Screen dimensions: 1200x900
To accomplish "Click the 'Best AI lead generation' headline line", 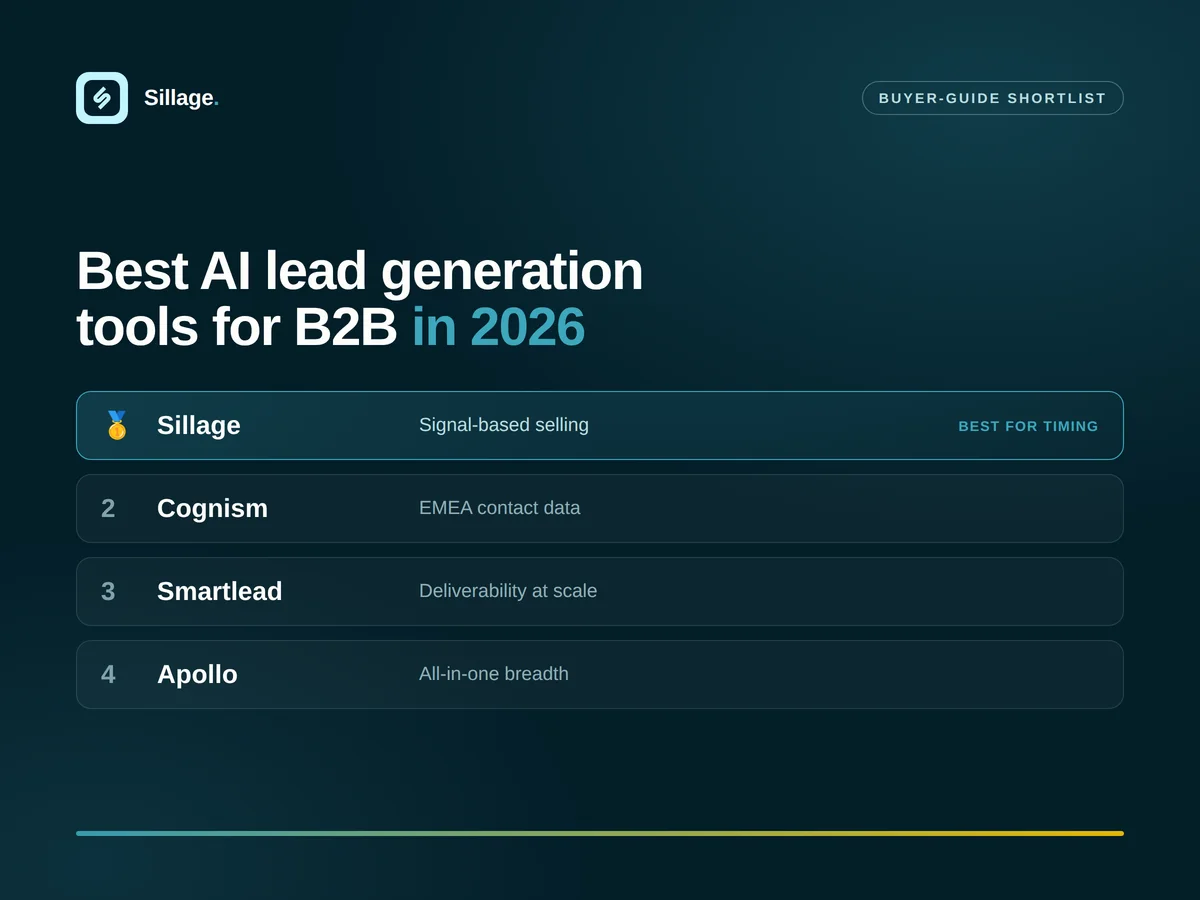I will coord(360,271).
